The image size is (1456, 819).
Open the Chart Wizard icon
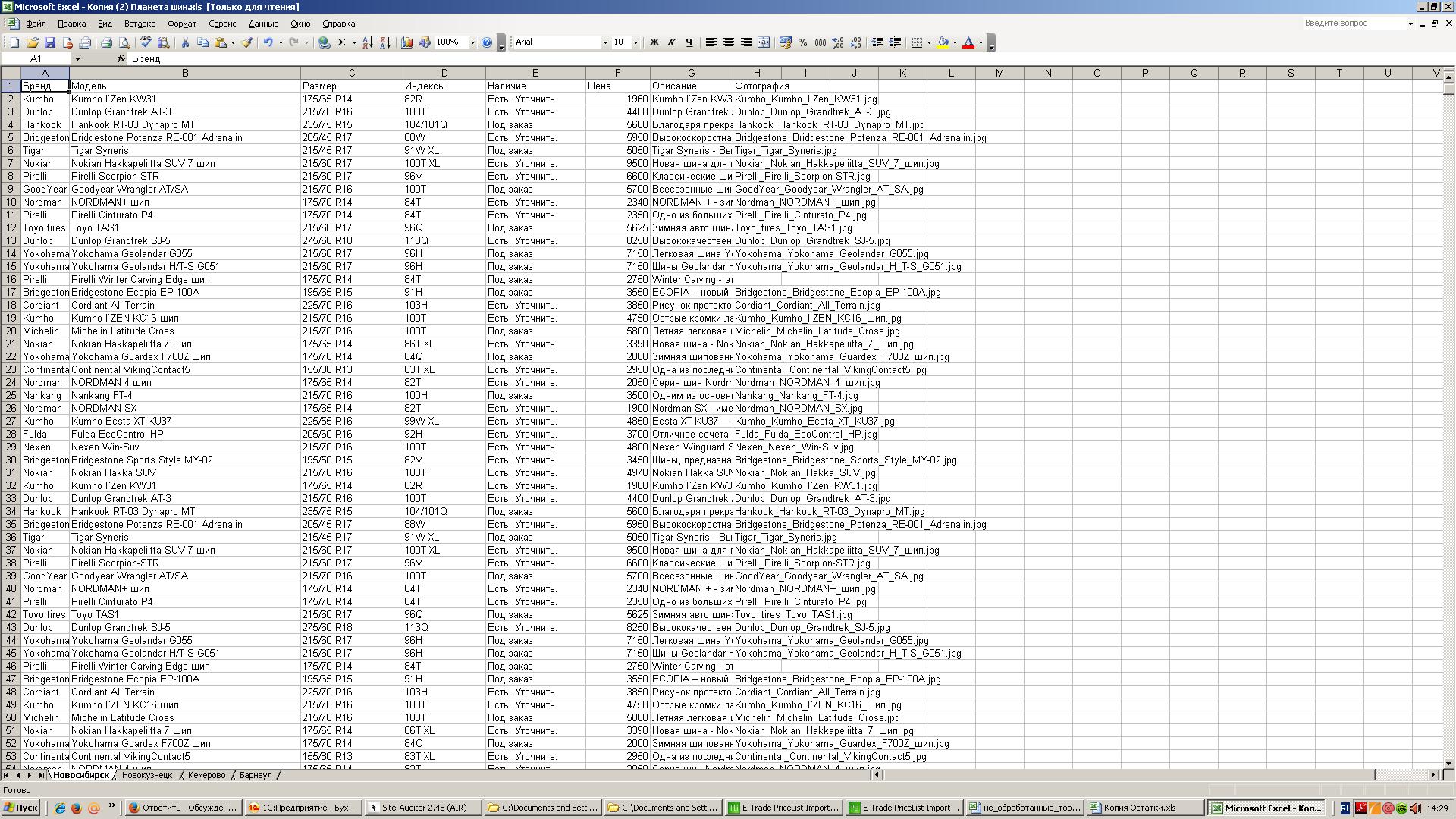(x=407, y=42)
